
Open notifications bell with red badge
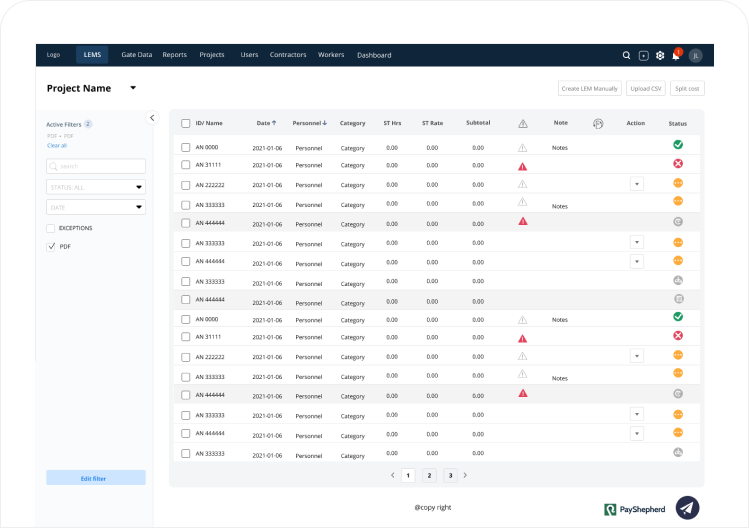[x=676, y=56]
